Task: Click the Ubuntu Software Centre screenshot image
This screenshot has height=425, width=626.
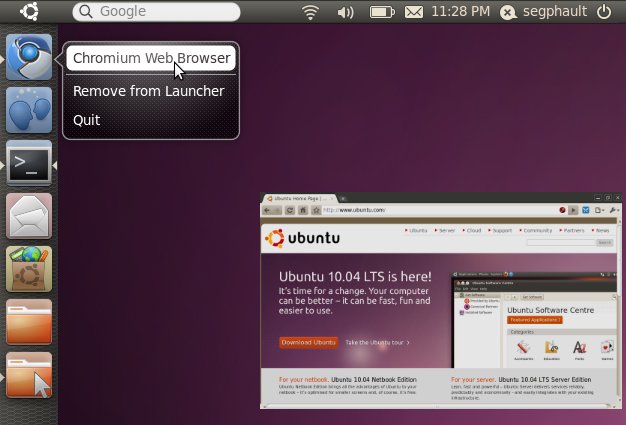Action: (534, 320)
